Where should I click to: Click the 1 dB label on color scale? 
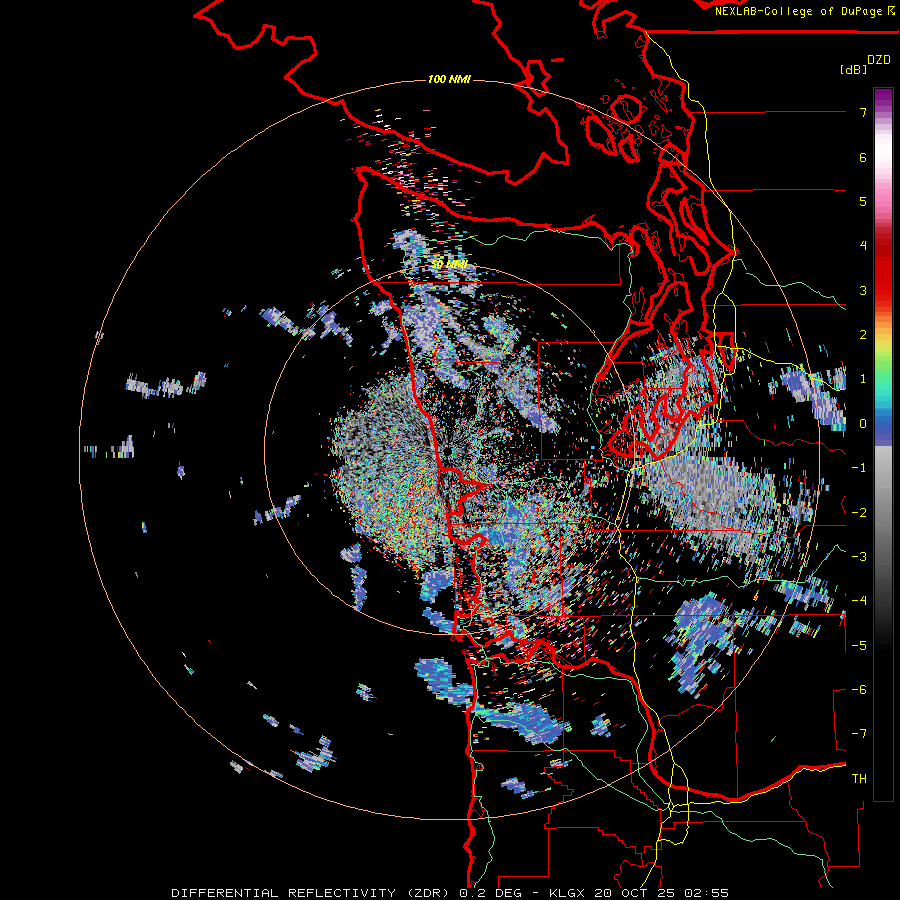coord(863,379)
